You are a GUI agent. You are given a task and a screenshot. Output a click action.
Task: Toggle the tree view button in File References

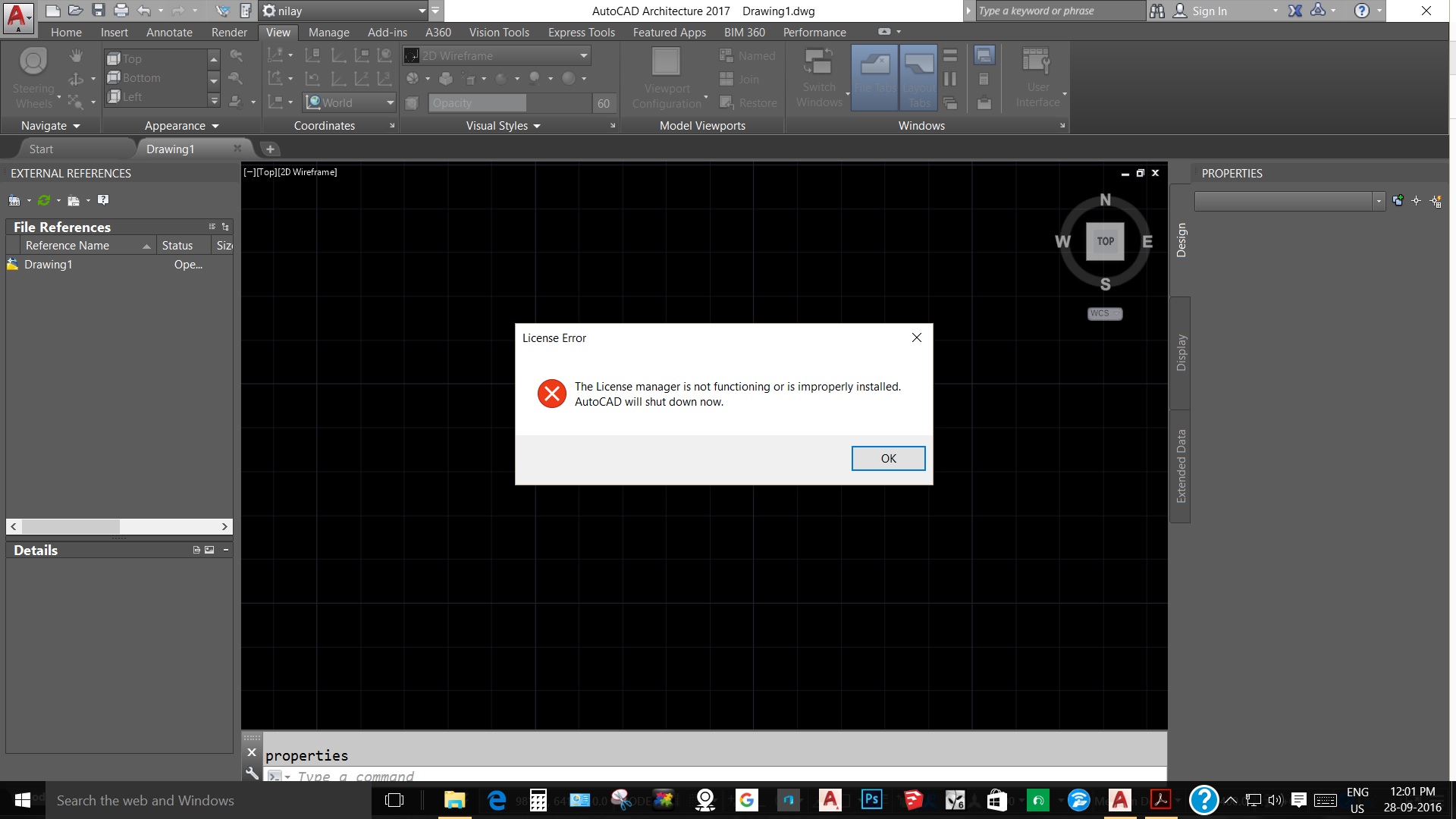pyautogui.click(x=225, y=227)
